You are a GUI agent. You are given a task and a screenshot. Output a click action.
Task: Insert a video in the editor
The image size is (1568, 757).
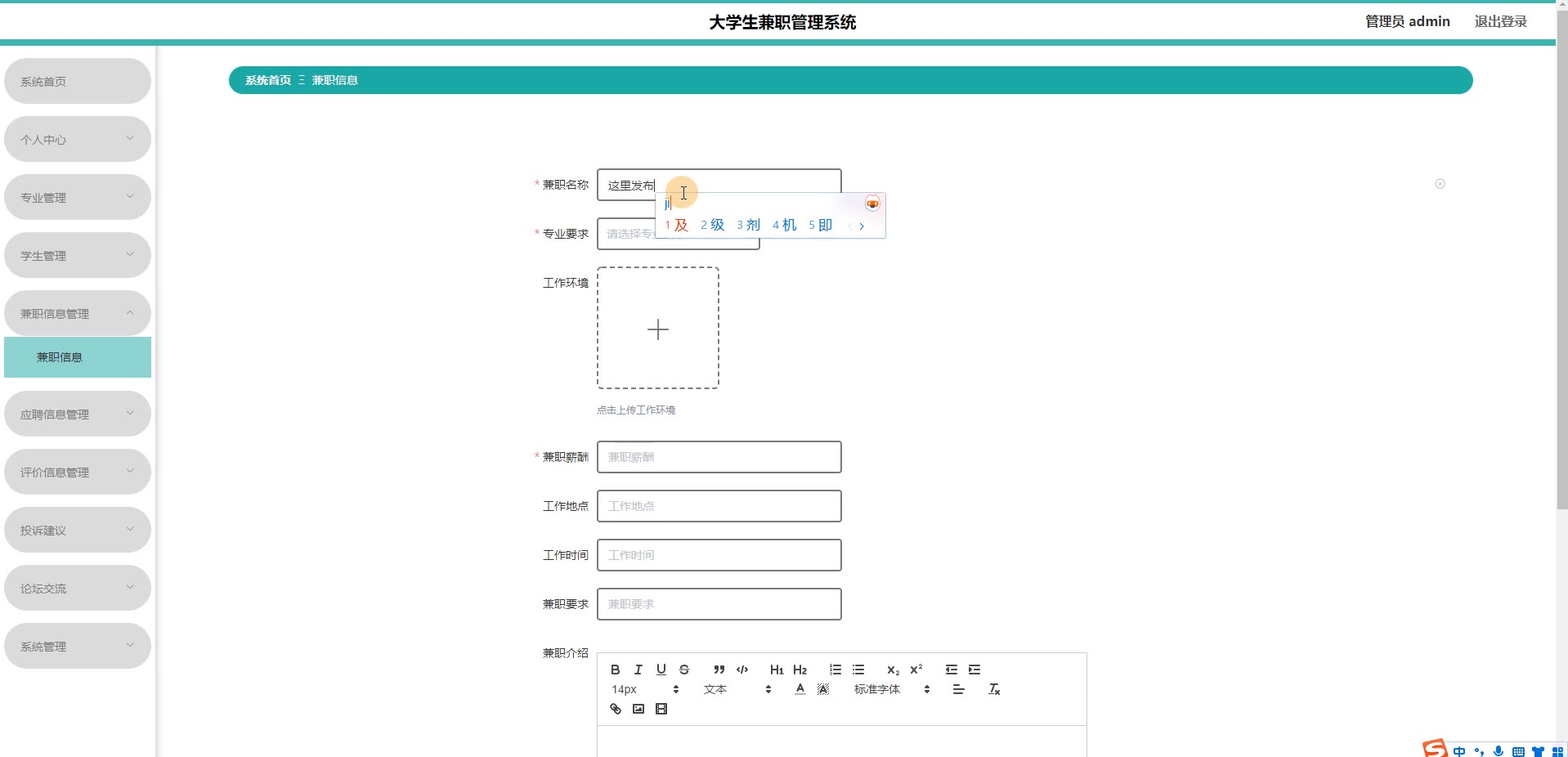661,709
